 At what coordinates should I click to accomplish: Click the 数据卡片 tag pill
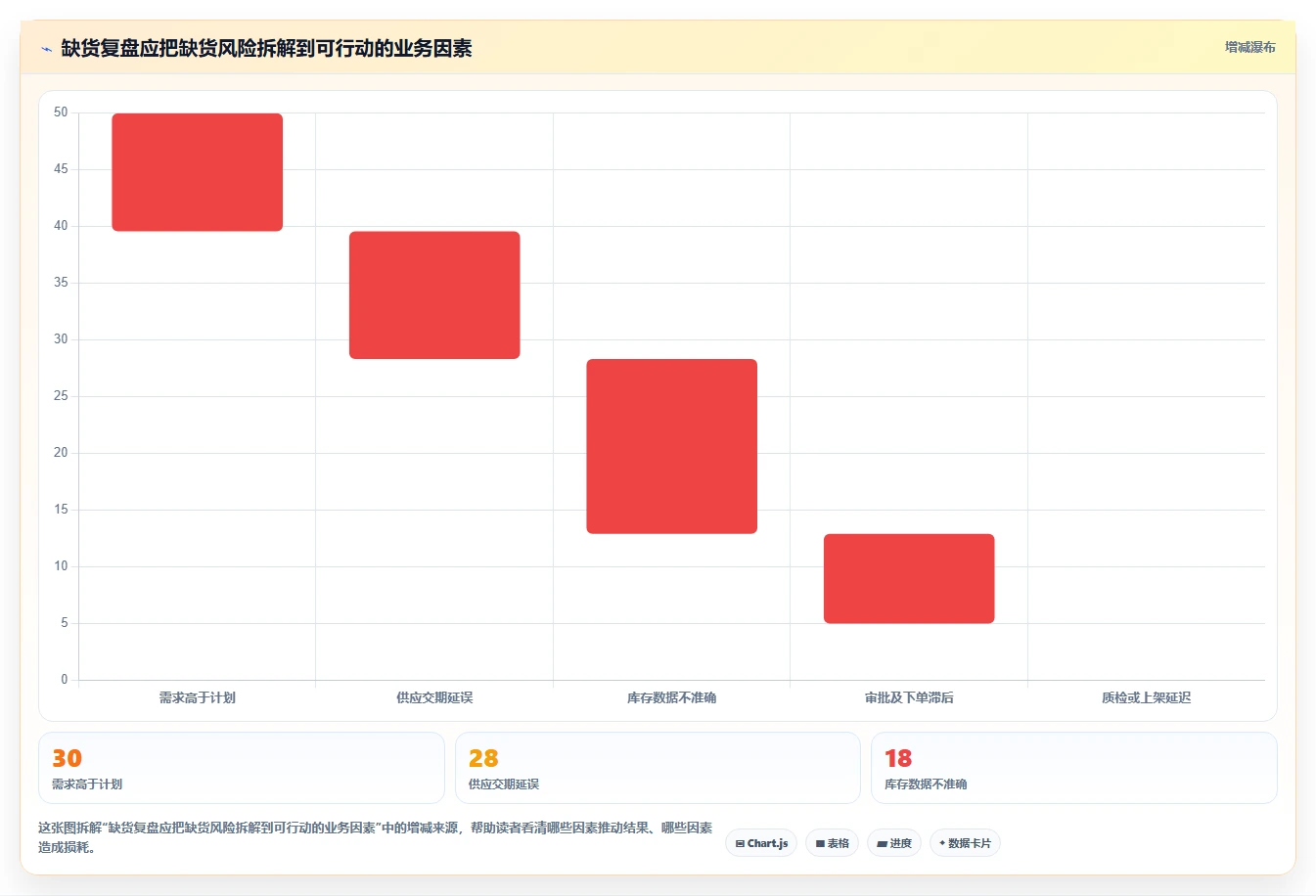point(965,843)
